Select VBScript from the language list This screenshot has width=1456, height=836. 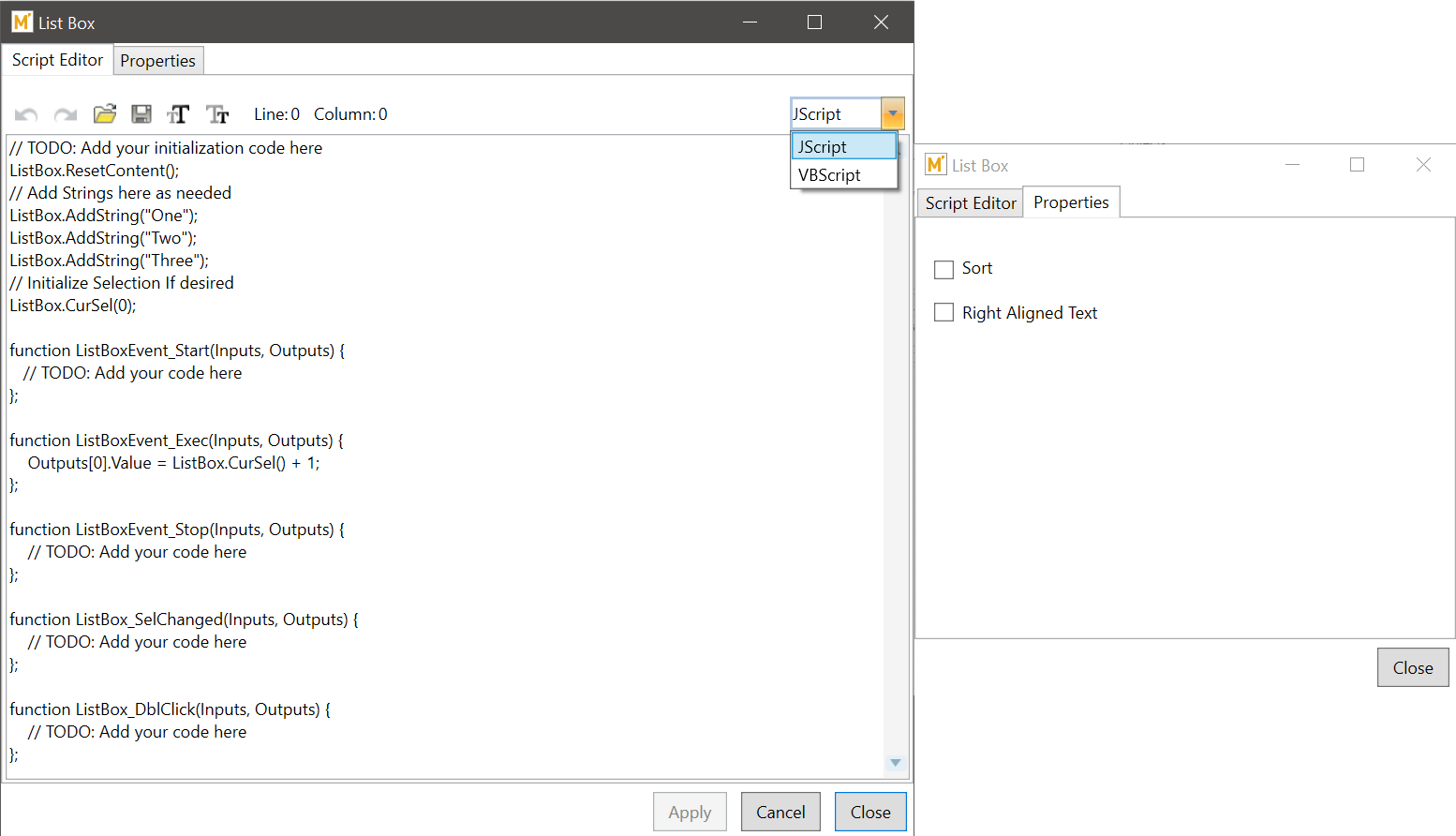tap(830, 175)
